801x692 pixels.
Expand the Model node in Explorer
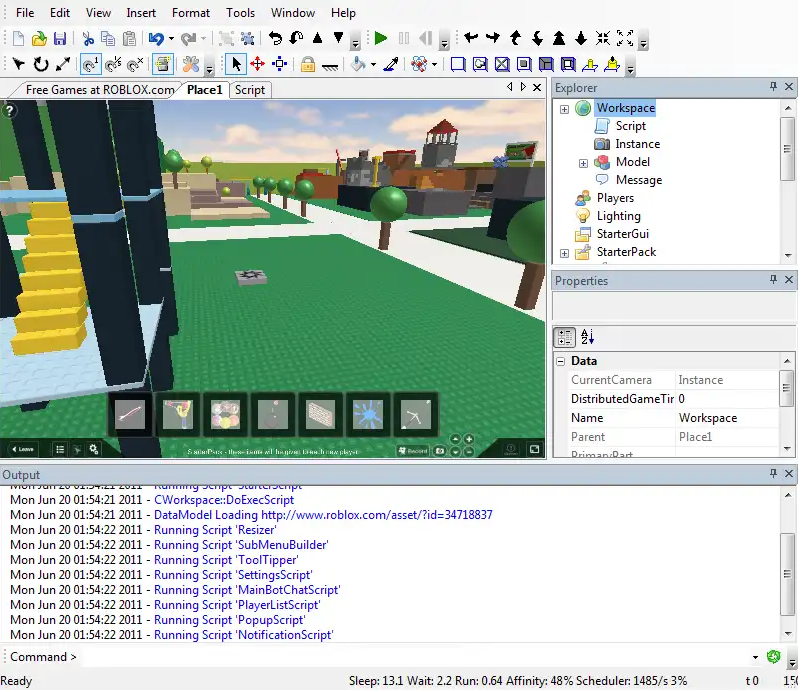(582, 161)
